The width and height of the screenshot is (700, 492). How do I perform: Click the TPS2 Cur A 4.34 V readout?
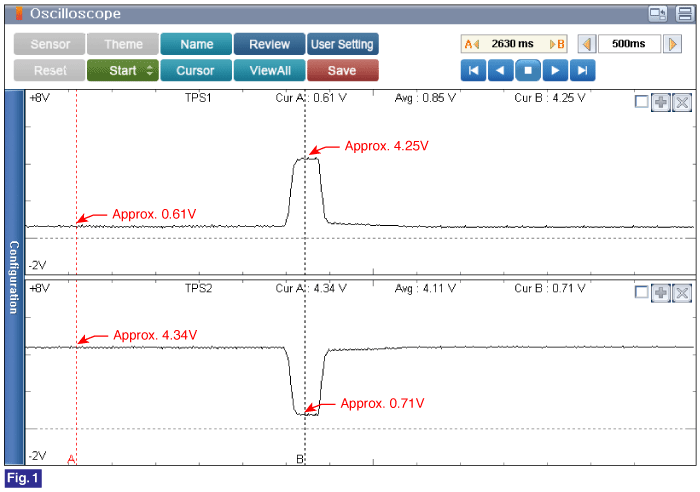311,288
